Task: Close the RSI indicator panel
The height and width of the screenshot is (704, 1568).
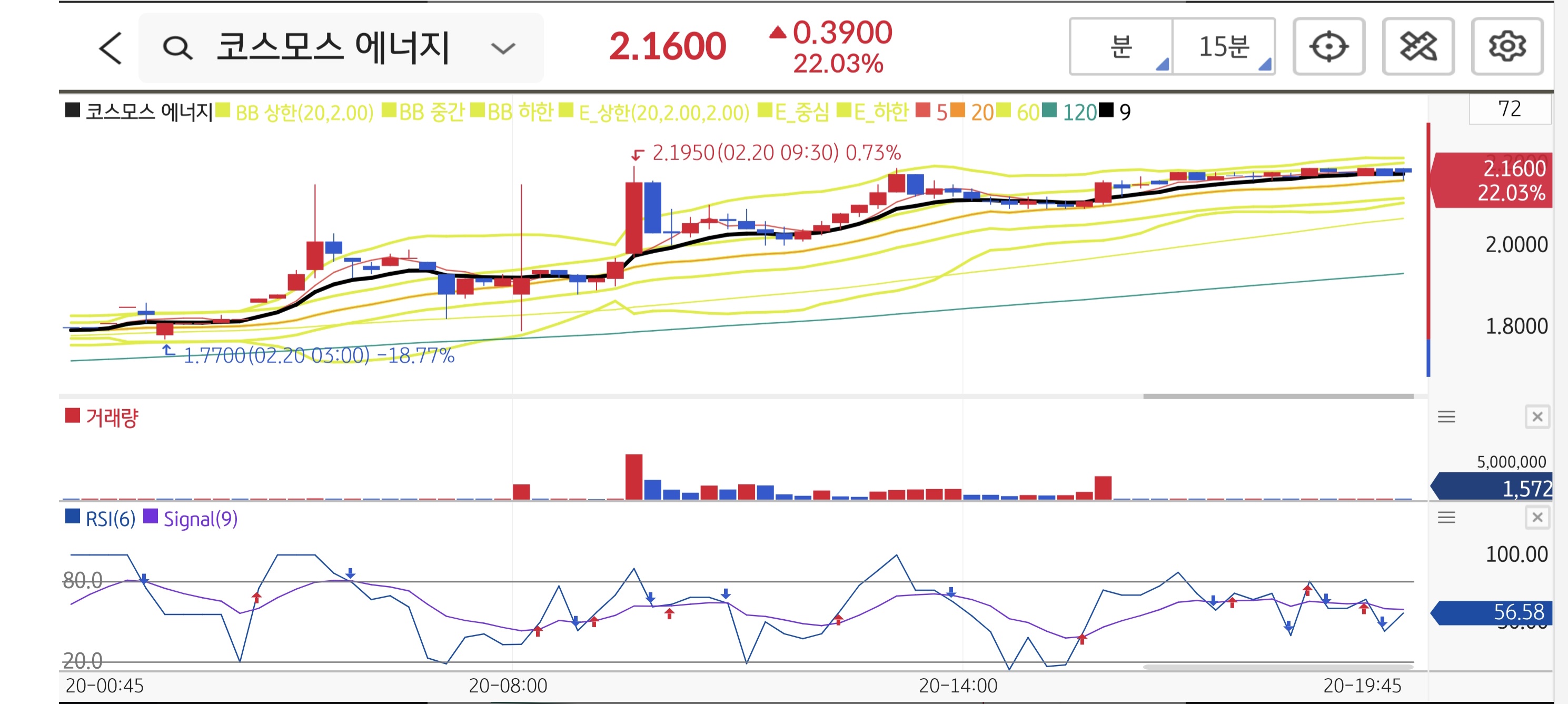Action: click(1537, 517)
